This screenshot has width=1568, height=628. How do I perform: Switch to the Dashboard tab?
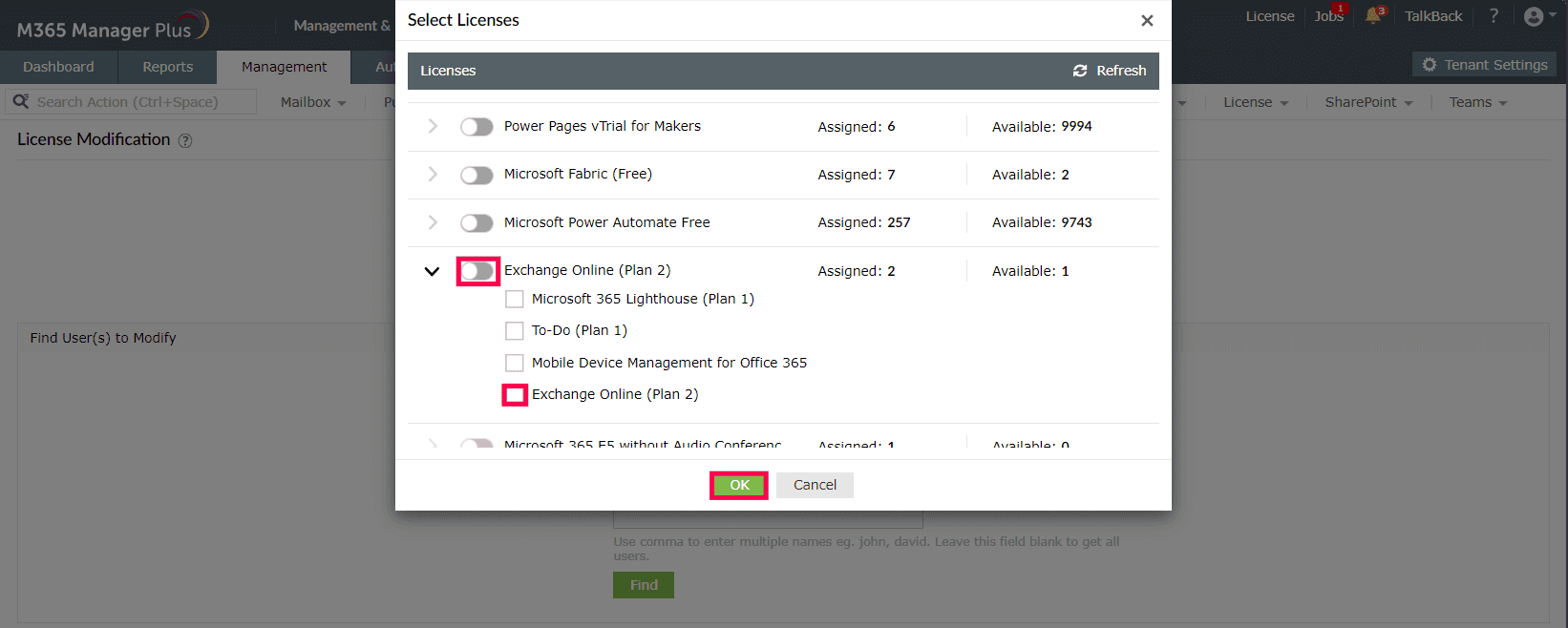[x=58, y=67]
